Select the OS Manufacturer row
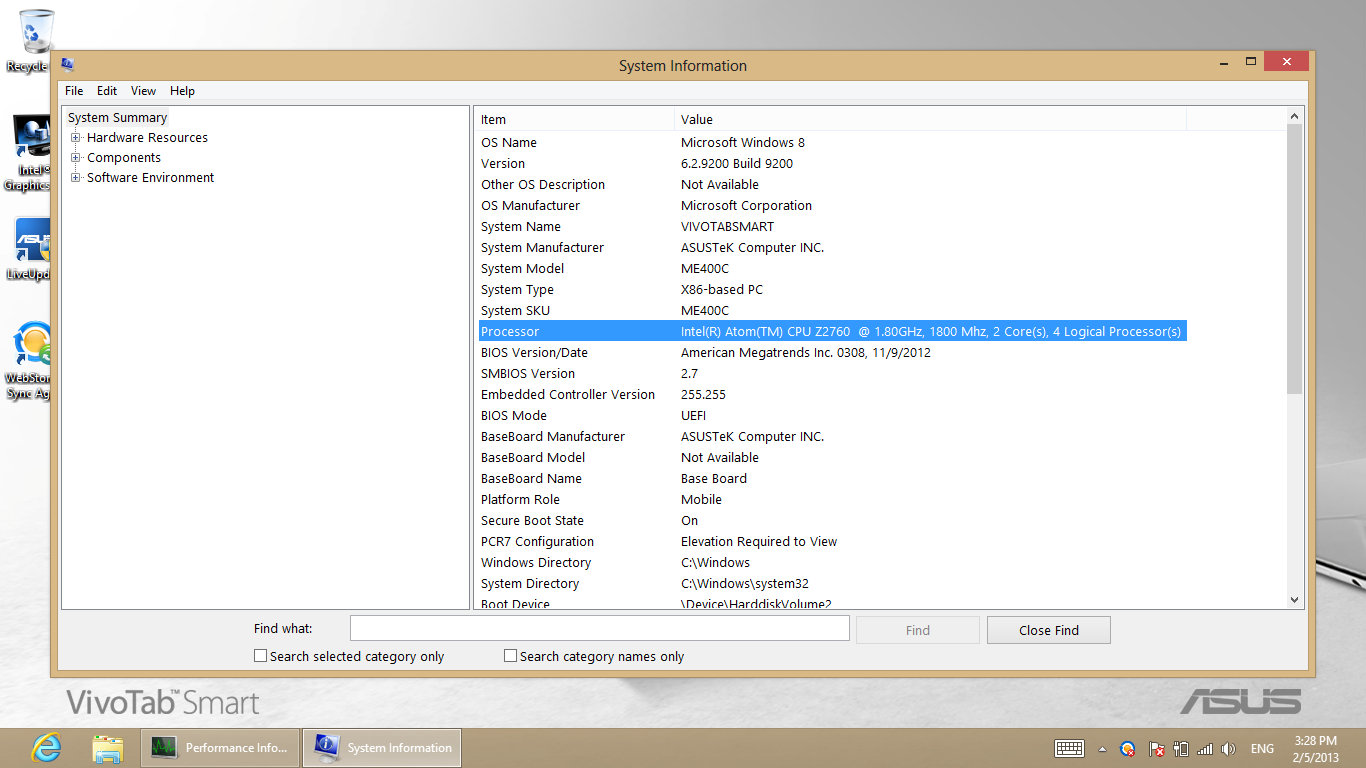The image size is (1366, 768). click(832, 205)
